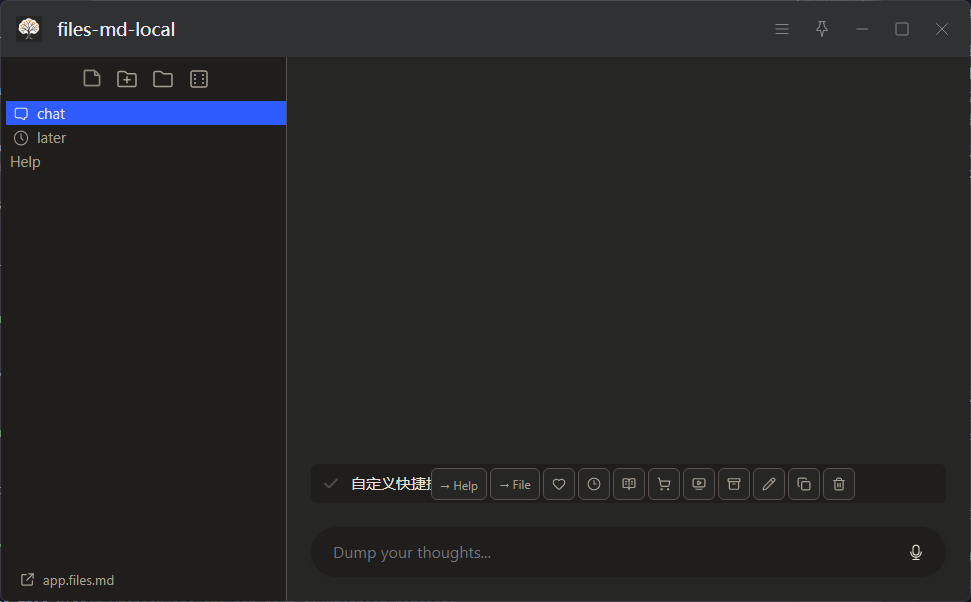
Task: Click the new folder plus icon
Action: (x=127, y=79)
